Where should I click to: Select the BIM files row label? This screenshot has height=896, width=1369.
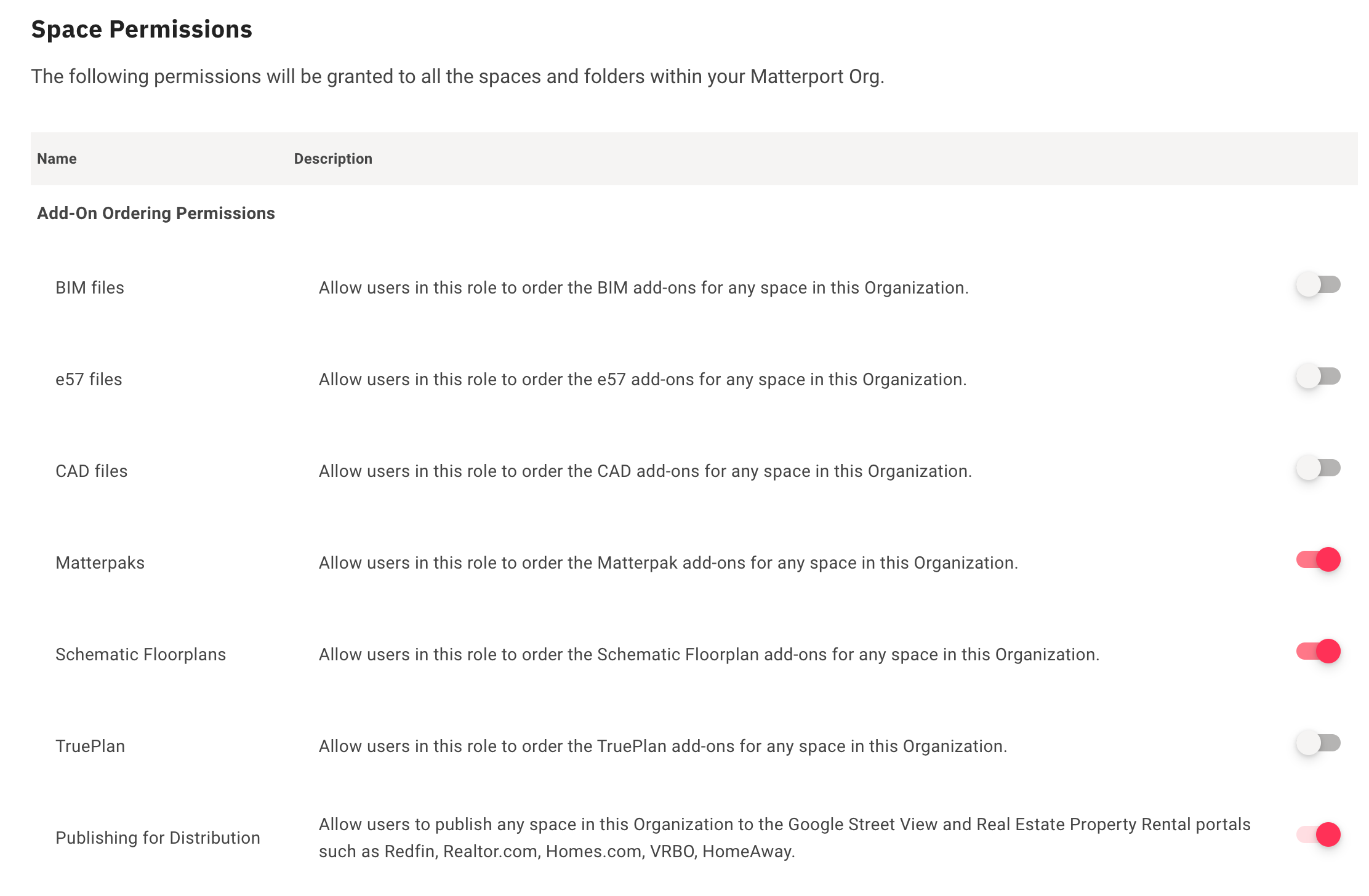point(89,287)
